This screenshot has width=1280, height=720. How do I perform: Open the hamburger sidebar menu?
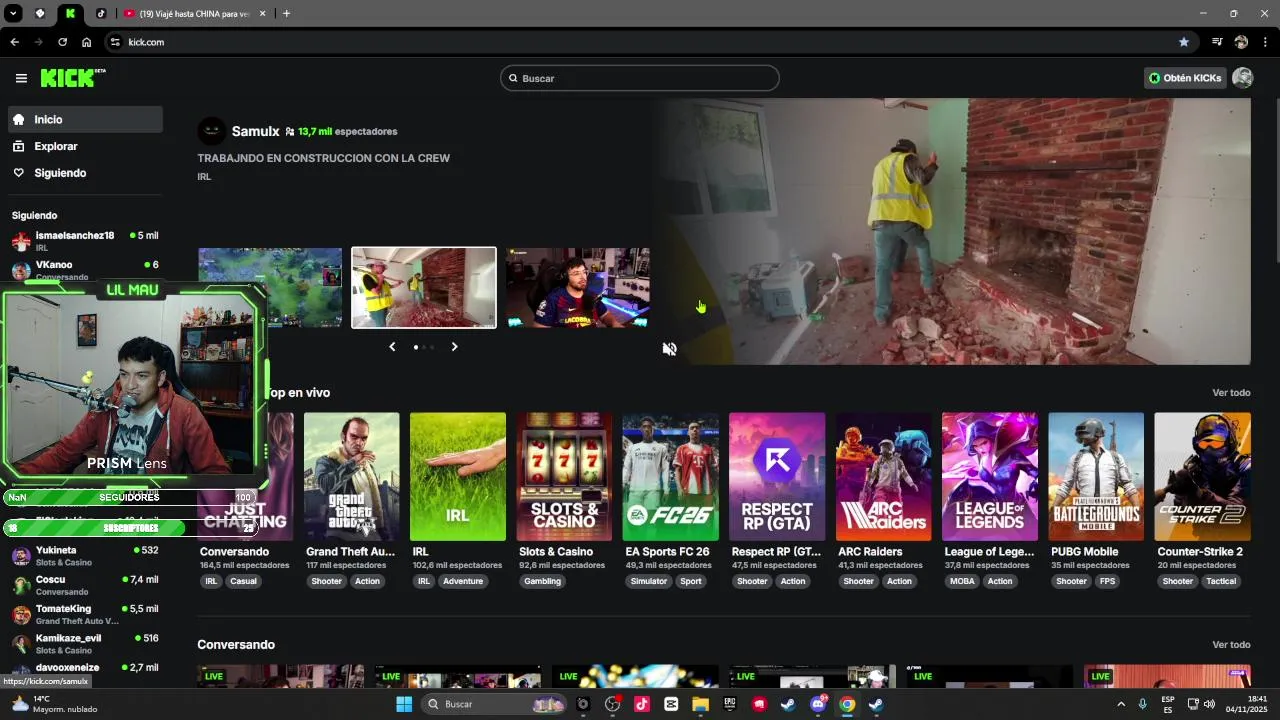(21, 78)
